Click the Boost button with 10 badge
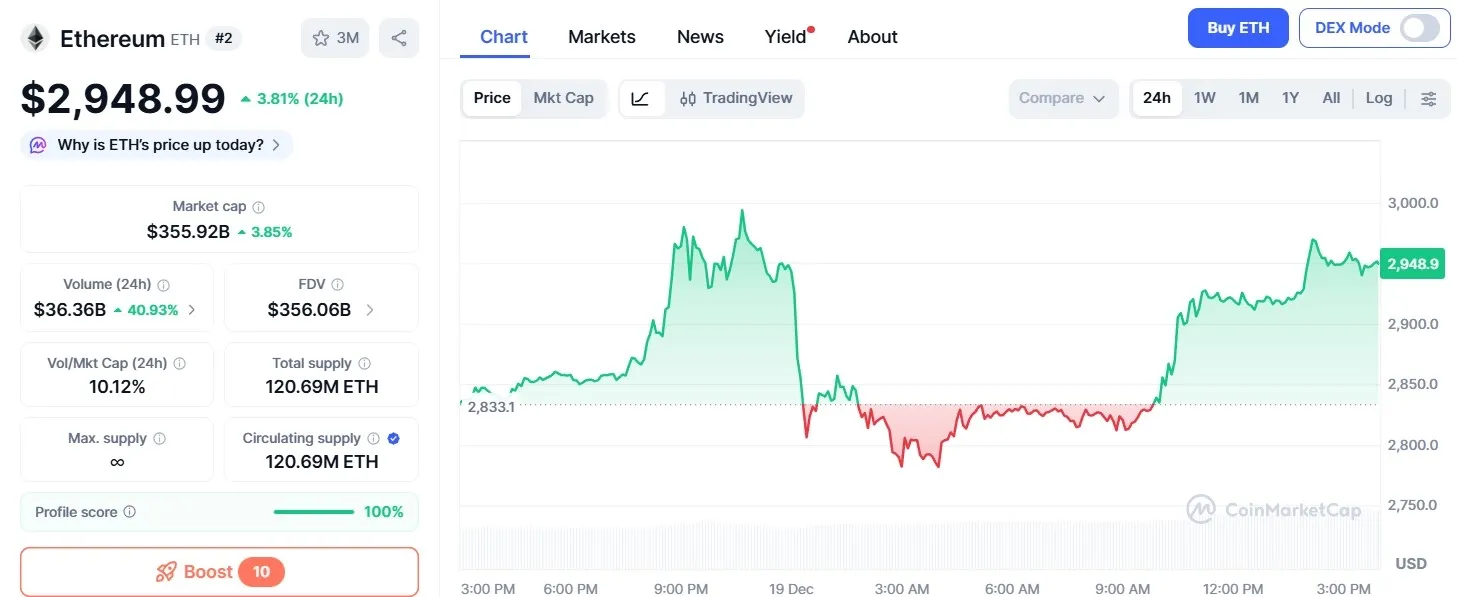This screenshot has height=597, width=1457. [219, 571]
